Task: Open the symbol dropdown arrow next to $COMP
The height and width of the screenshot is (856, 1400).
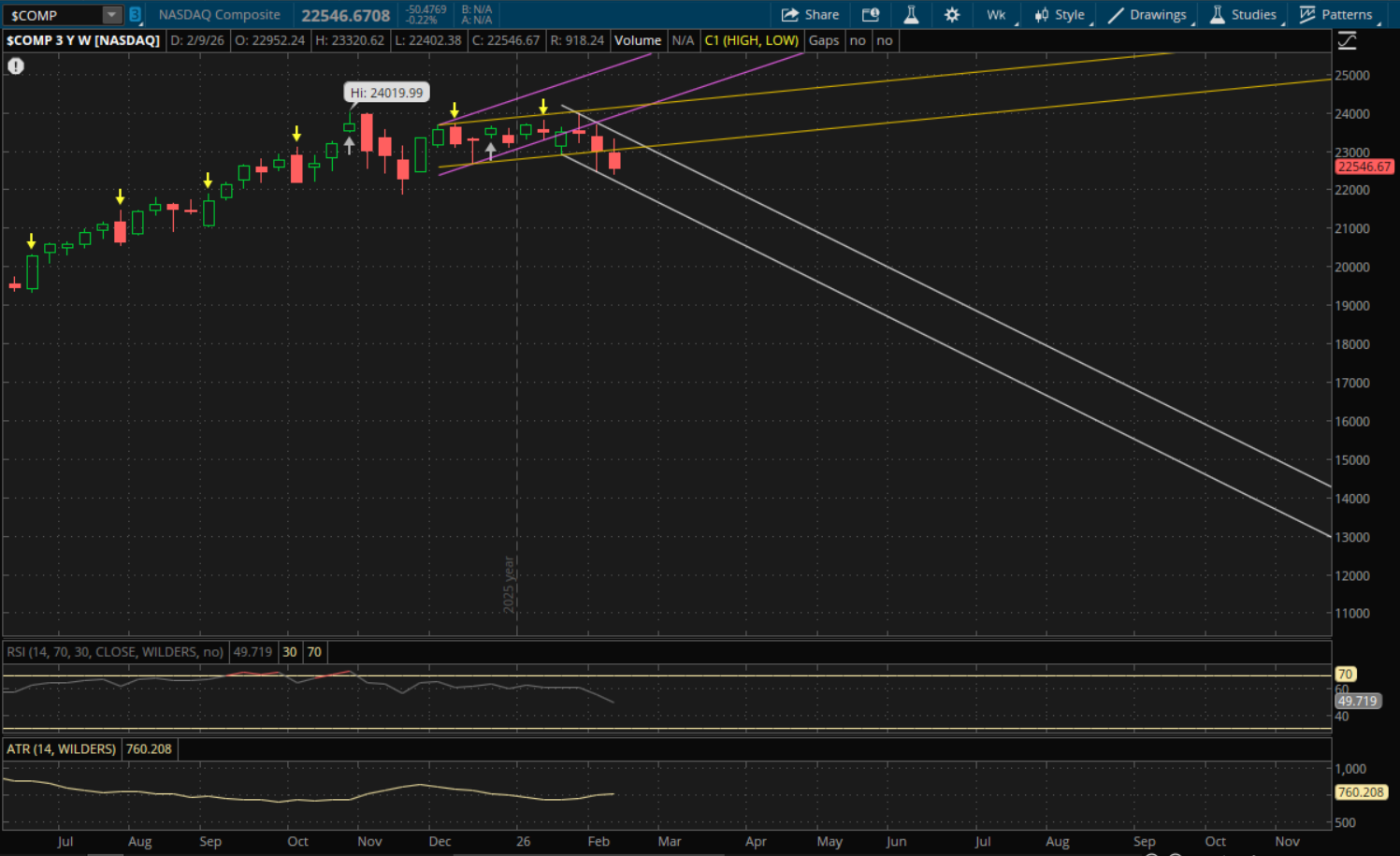Action: 111,15
